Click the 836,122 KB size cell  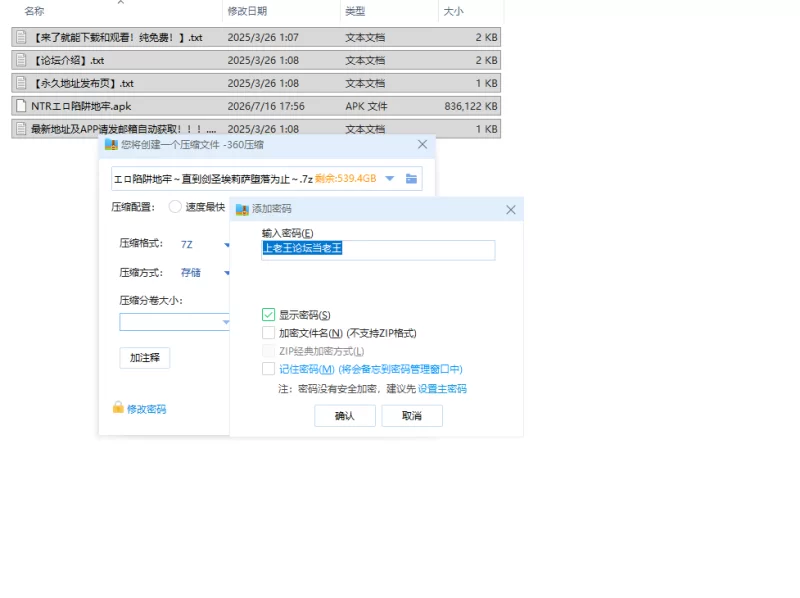click(x=470, y=106)
